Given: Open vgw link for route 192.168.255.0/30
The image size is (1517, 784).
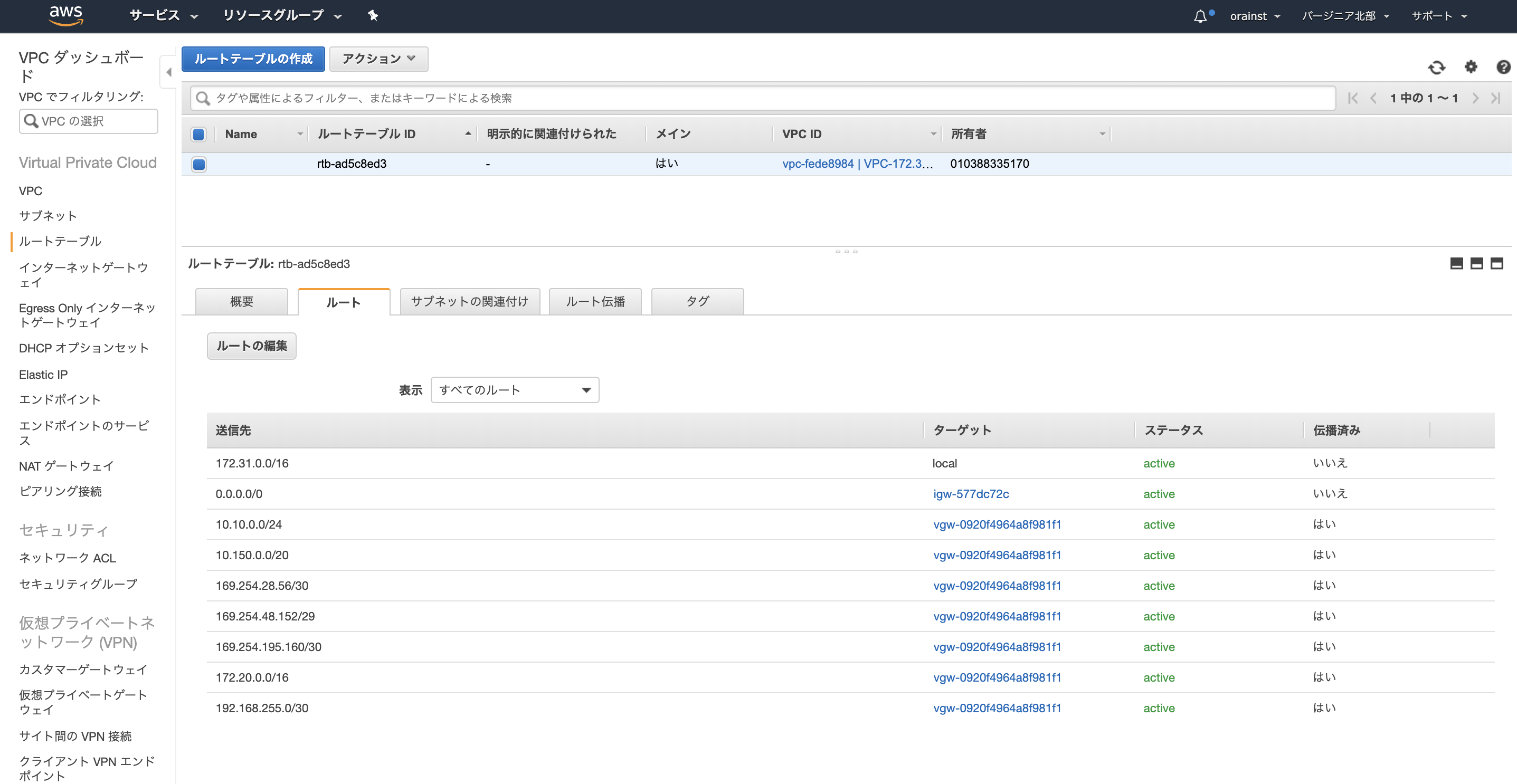Looking at the screenshot, I should tap(997, 709).
